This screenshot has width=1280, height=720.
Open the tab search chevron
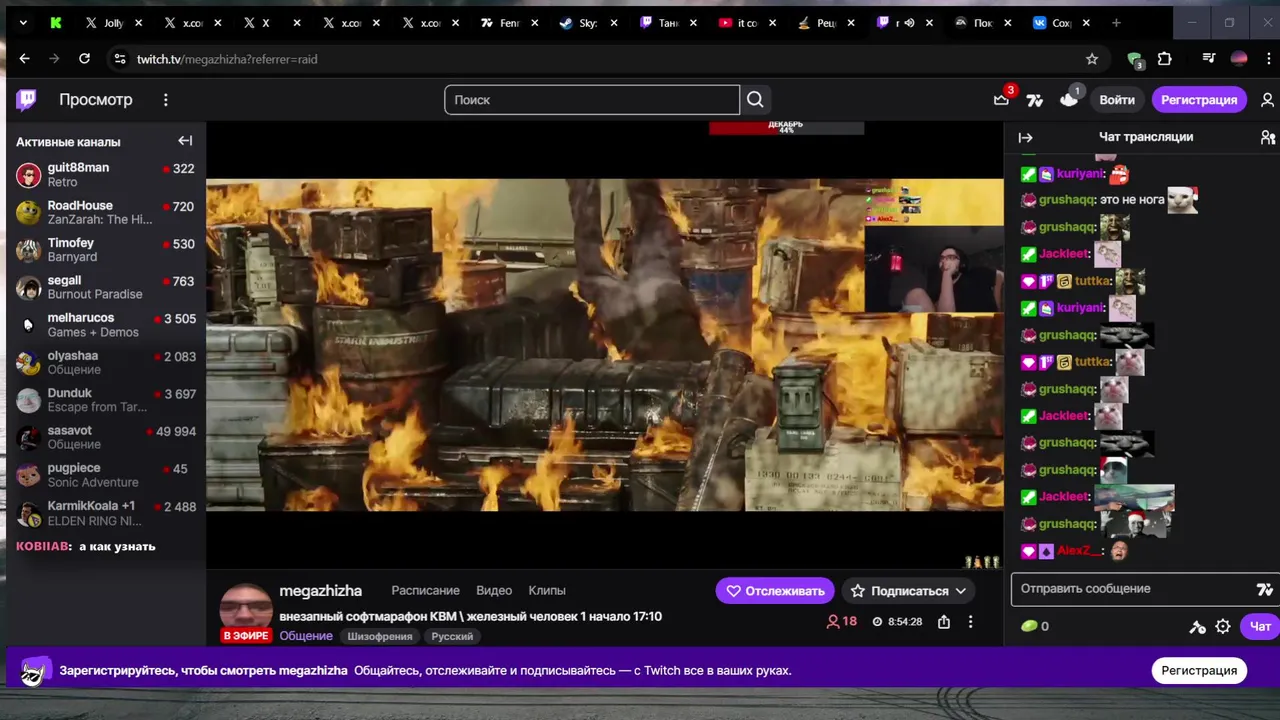tap(23, 23)
